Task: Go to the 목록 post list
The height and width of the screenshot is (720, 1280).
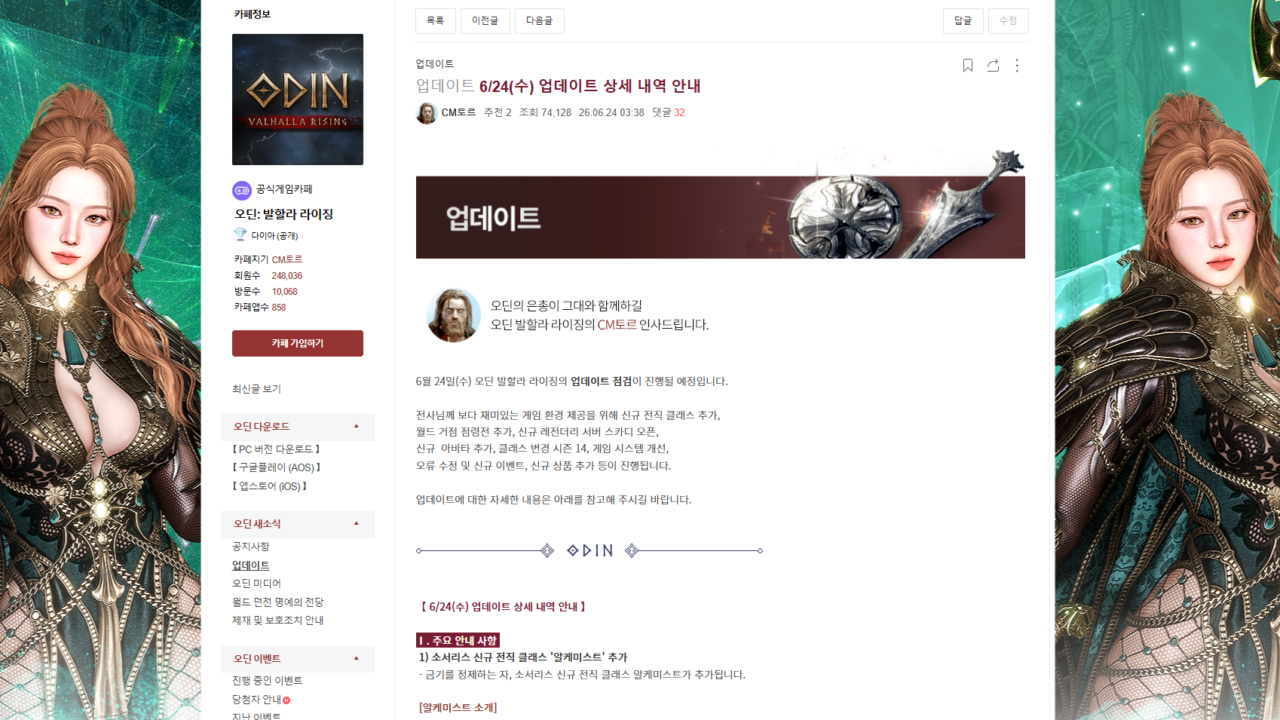Action: (x=435, y=21)
